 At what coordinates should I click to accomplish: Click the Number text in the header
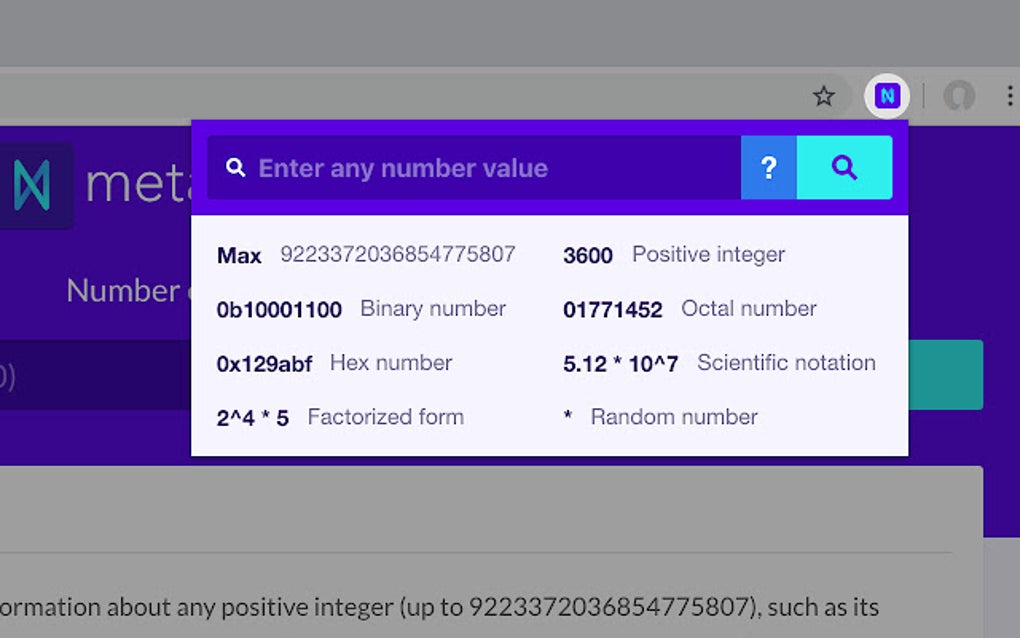click(x=110, y=291)
